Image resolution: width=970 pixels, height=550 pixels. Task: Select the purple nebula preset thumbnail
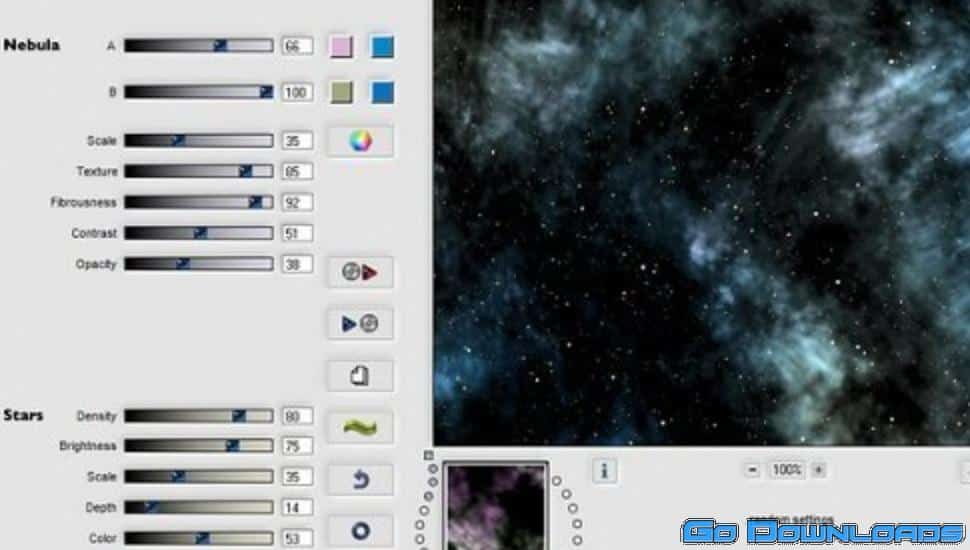pos(495,507)
